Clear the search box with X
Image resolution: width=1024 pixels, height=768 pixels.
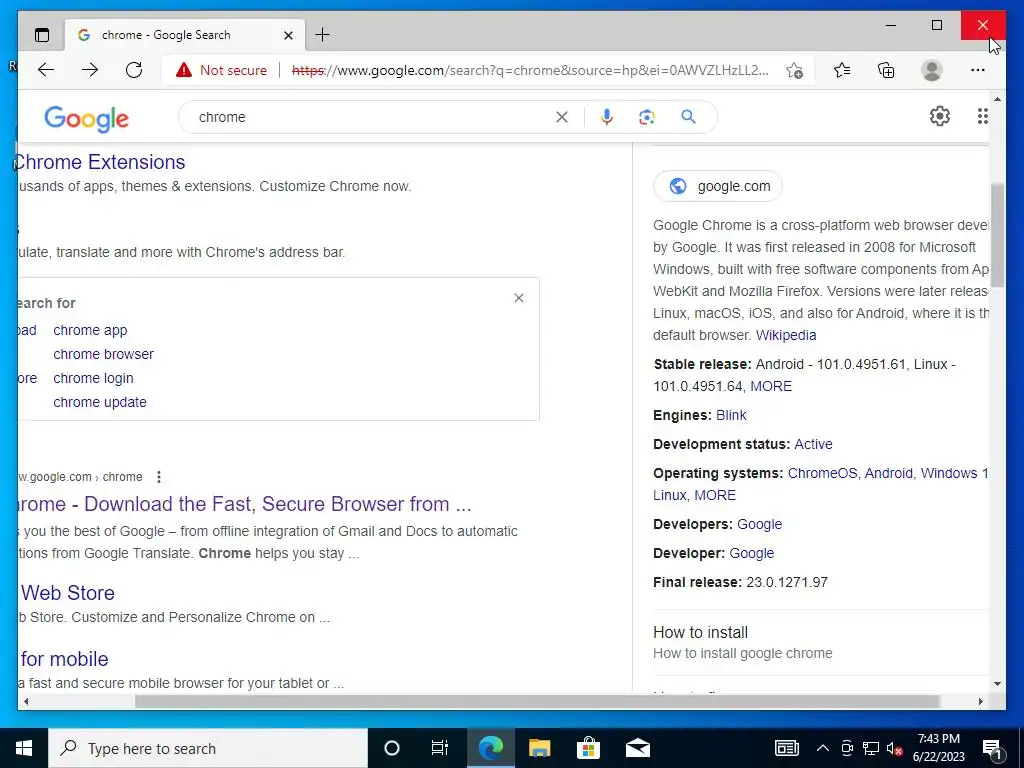pyautogui.click(x=562, y=117)
